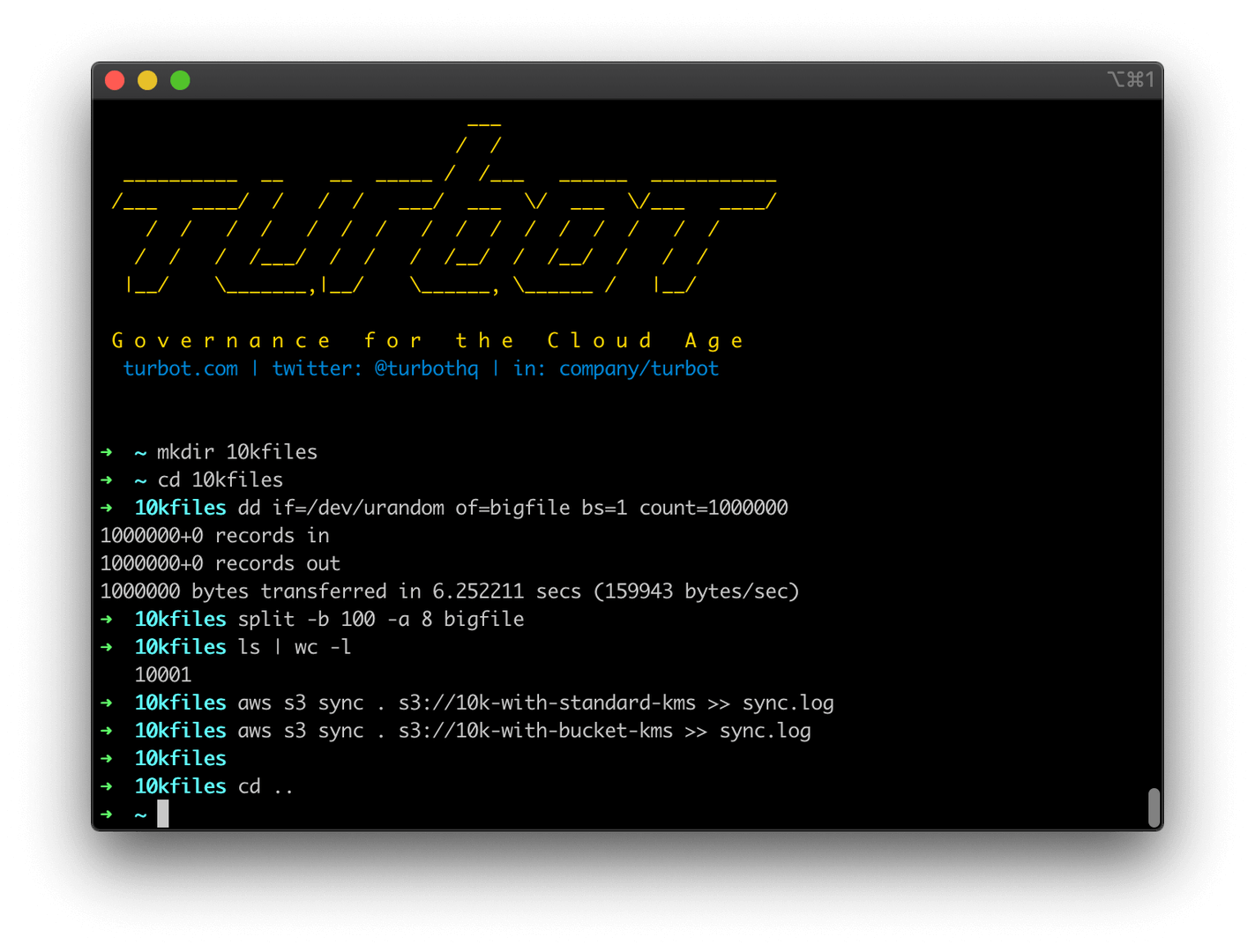Click the green prompt arrow on the last line
This screenshot has height=952, width=1255.
107,814
